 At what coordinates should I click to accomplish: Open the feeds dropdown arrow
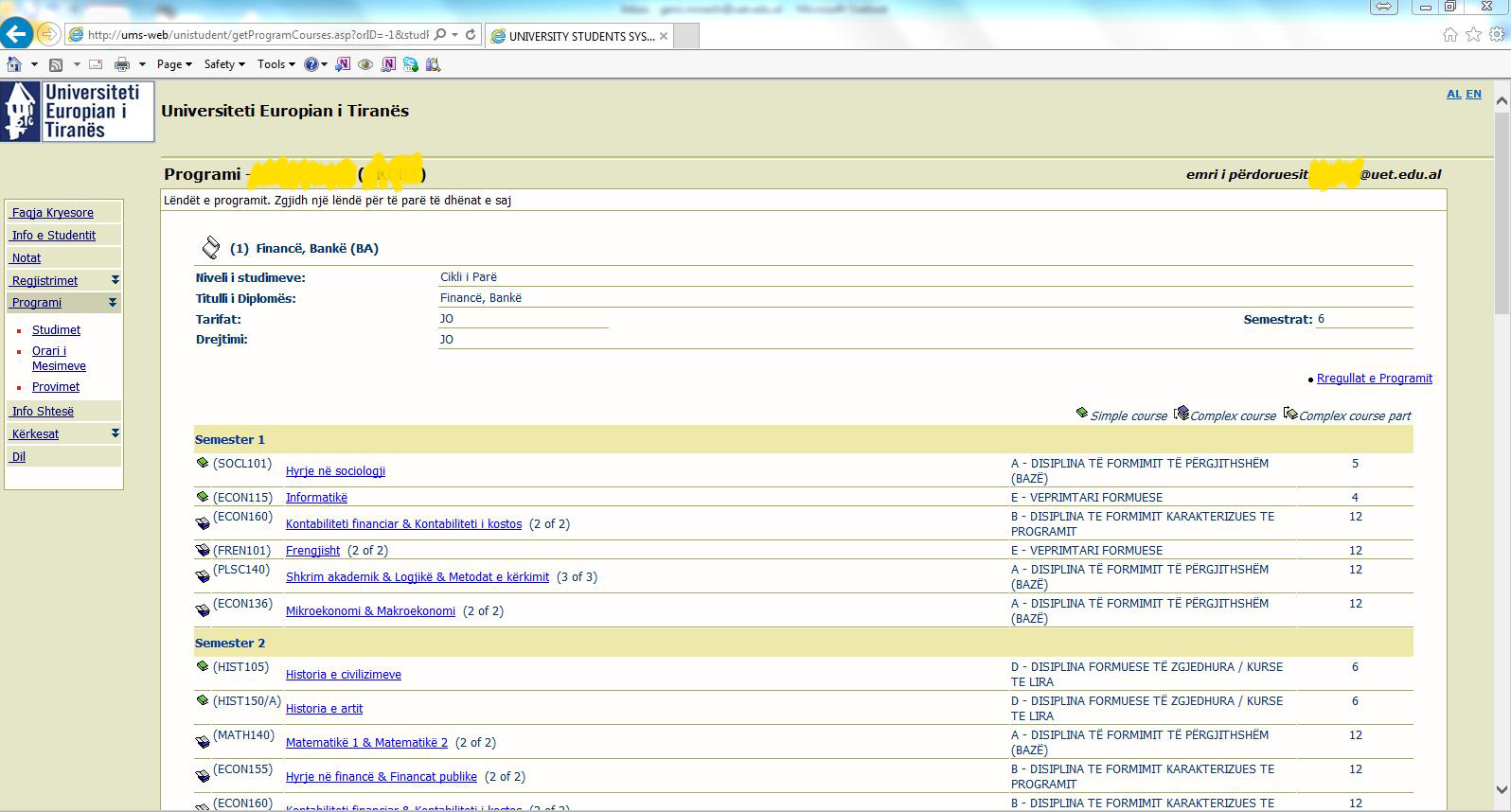(77, 64)
